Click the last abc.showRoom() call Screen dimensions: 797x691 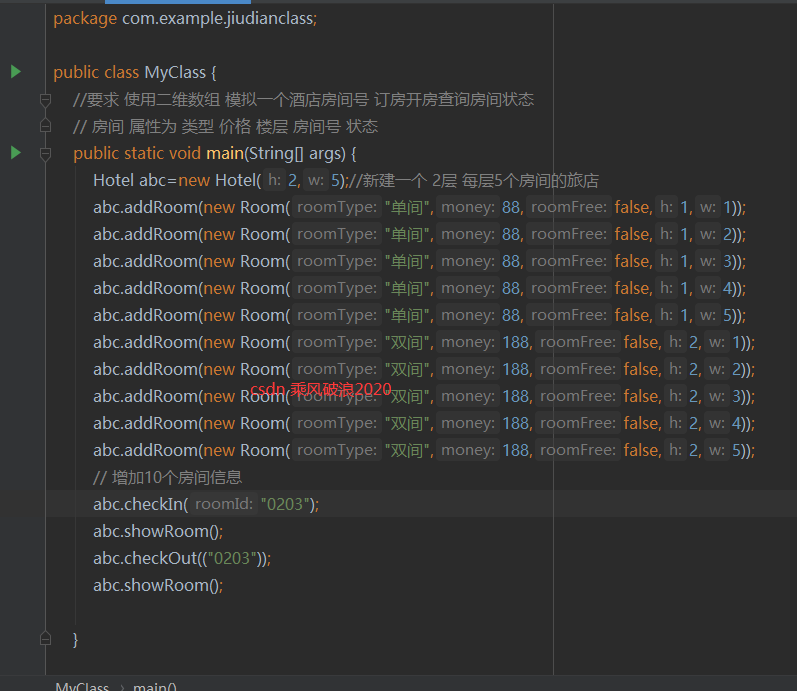click(x=158, y=585)
